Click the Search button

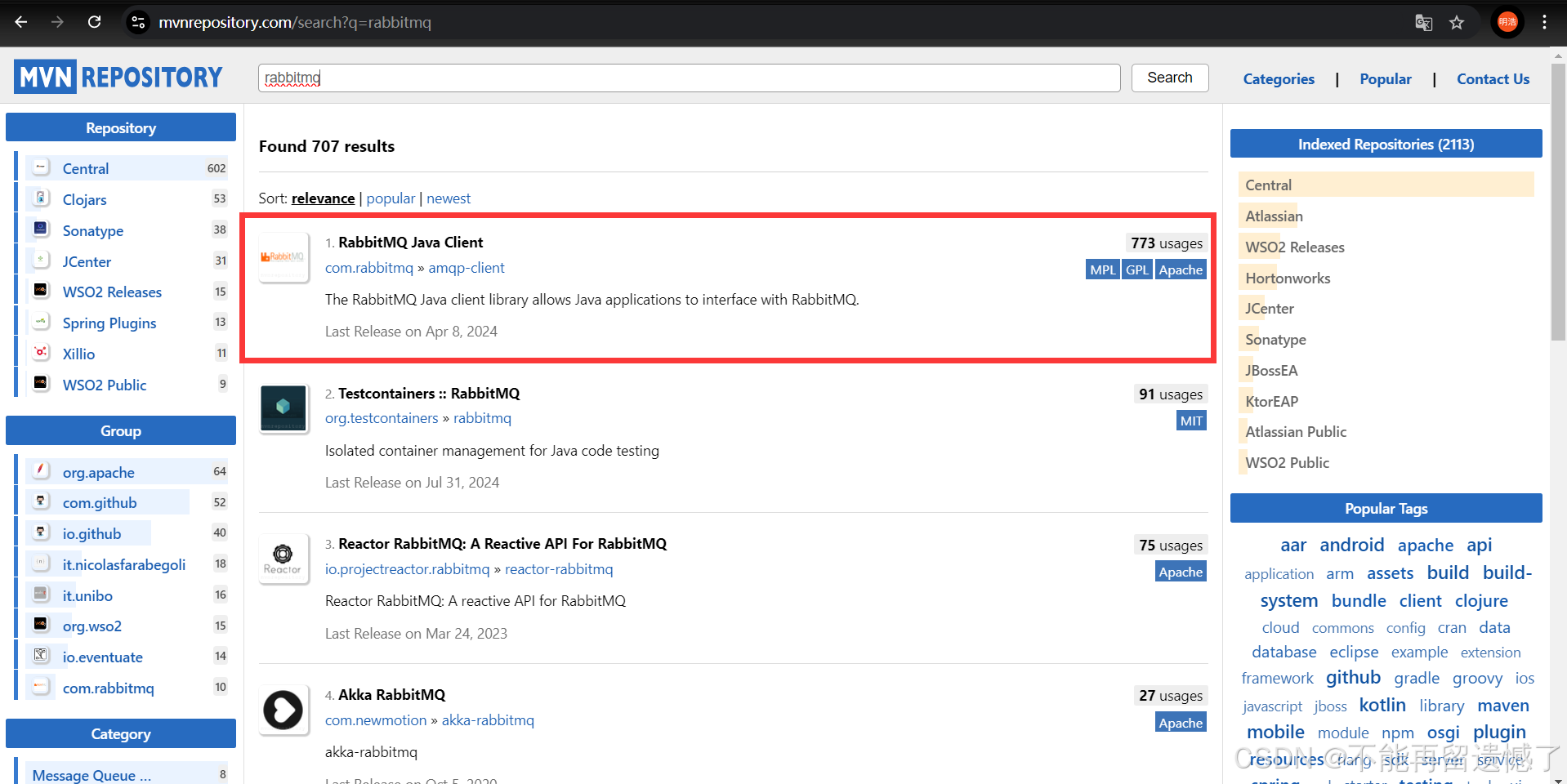pos(1169,78)
